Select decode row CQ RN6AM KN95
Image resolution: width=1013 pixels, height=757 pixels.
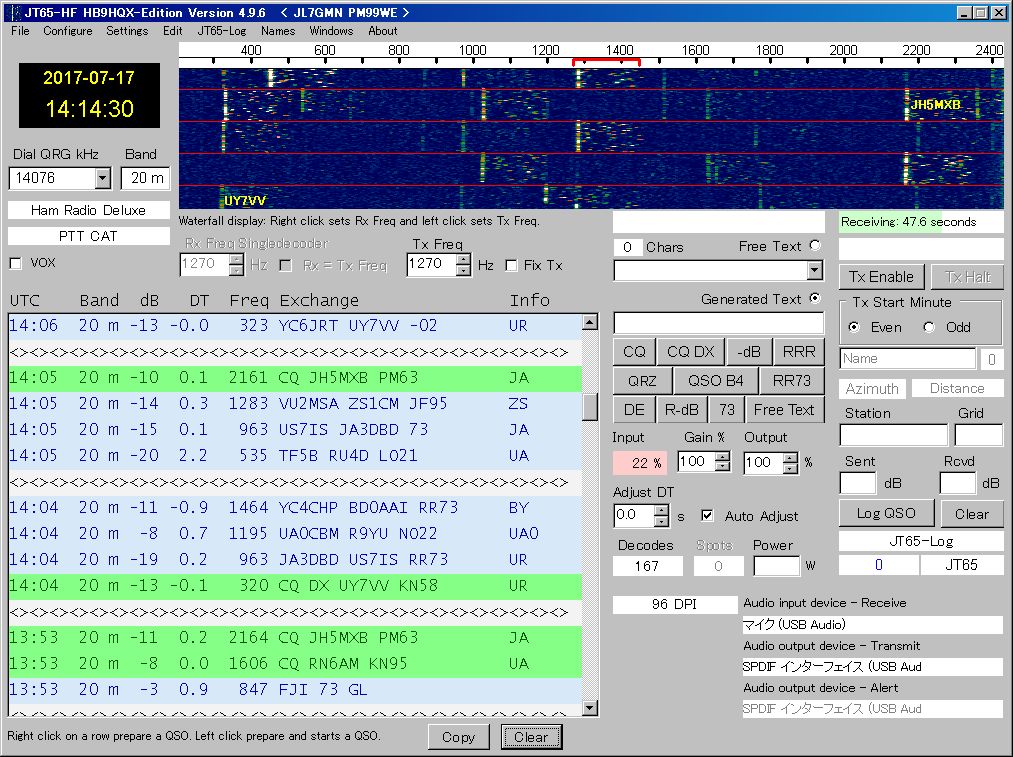(x=295, y=664)
